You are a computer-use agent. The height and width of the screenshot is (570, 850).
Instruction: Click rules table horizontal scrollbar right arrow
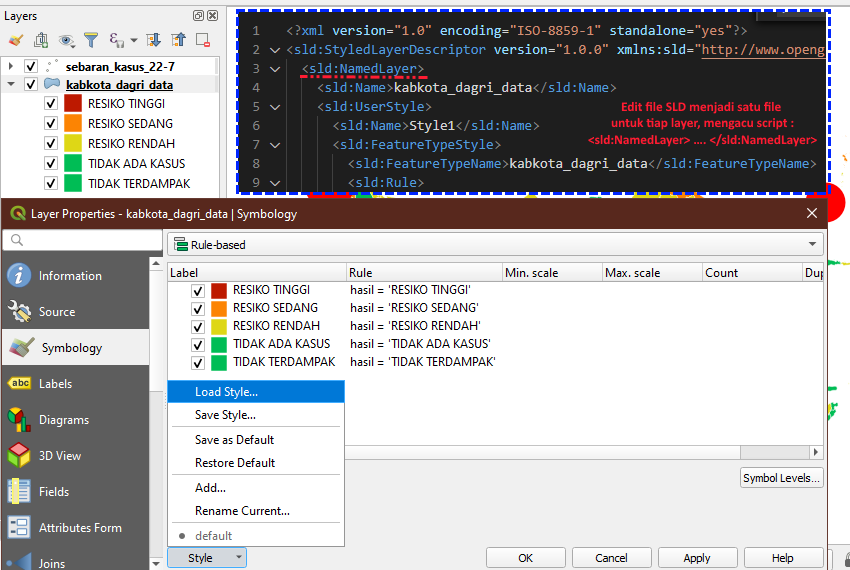(816, 452)
